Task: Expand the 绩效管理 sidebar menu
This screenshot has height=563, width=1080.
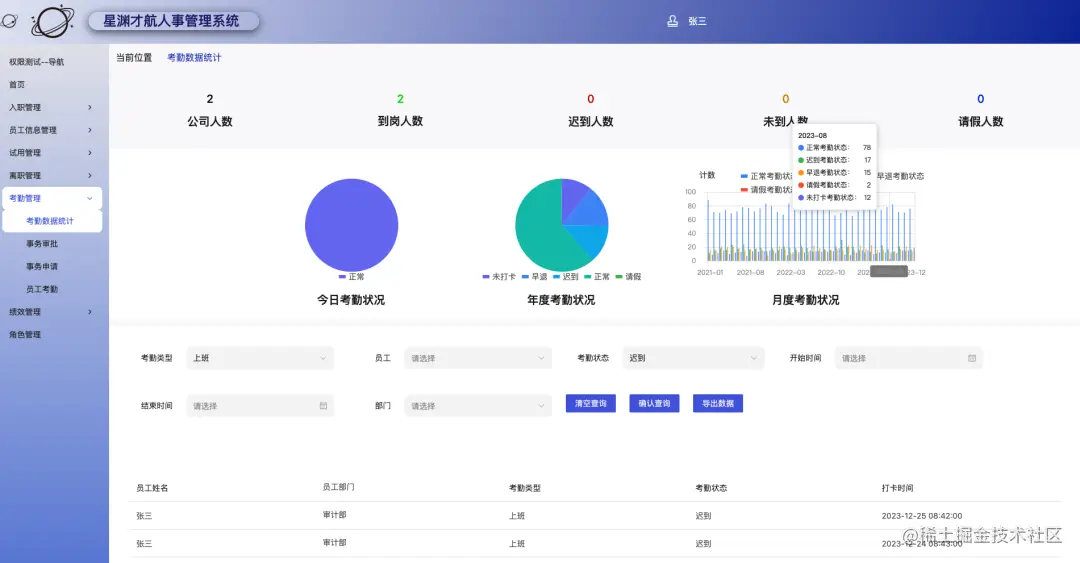Action: click(x=50, y=312)
